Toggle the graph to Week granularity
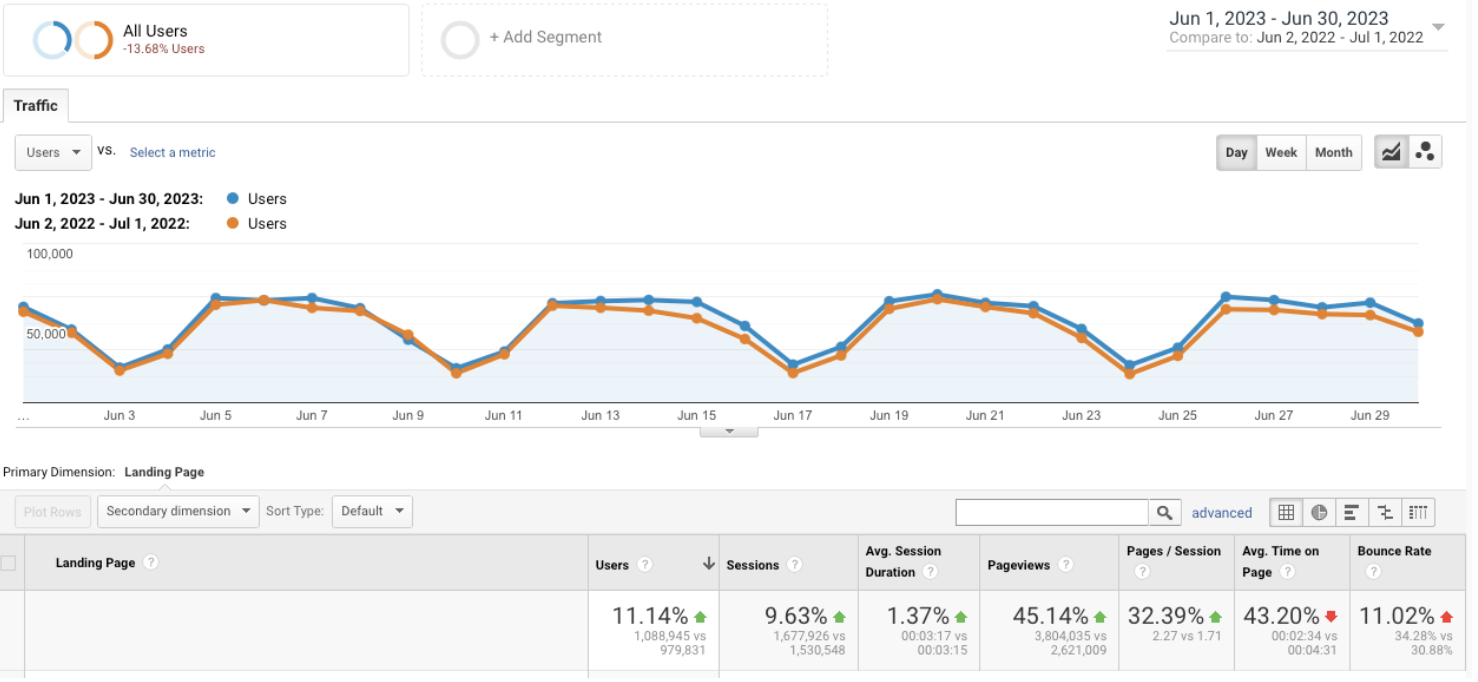The width and height of the screenshot is (1478, 682). click(x=1280, y=152)
